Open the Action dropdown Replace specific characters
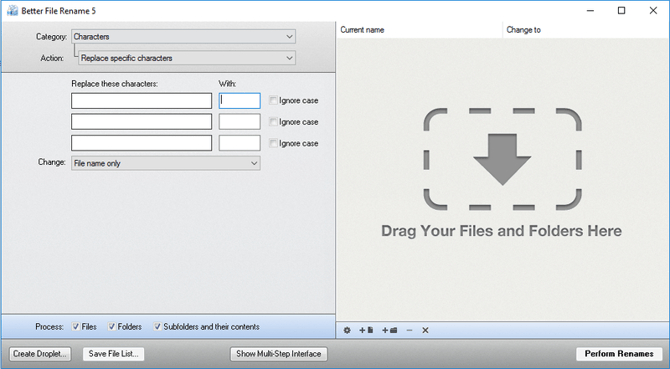The width and height of the screenshot is (670, 369). (x=187, y=58)
